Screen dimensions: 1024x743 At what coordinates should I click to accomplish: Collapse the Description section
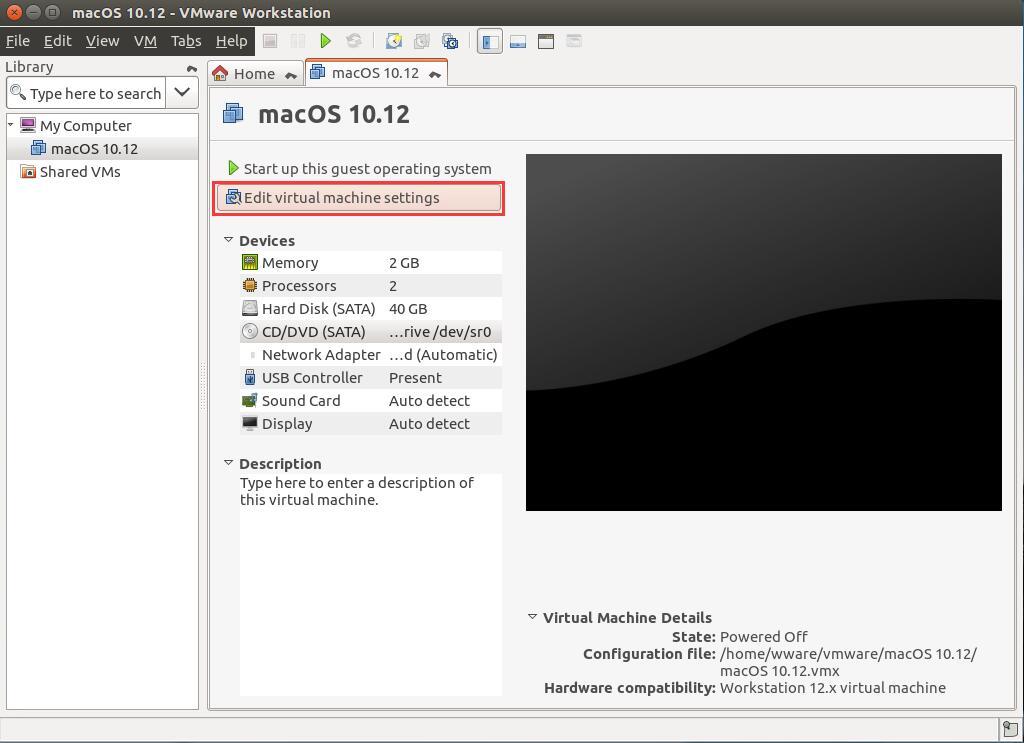click(x=229, y=463)
